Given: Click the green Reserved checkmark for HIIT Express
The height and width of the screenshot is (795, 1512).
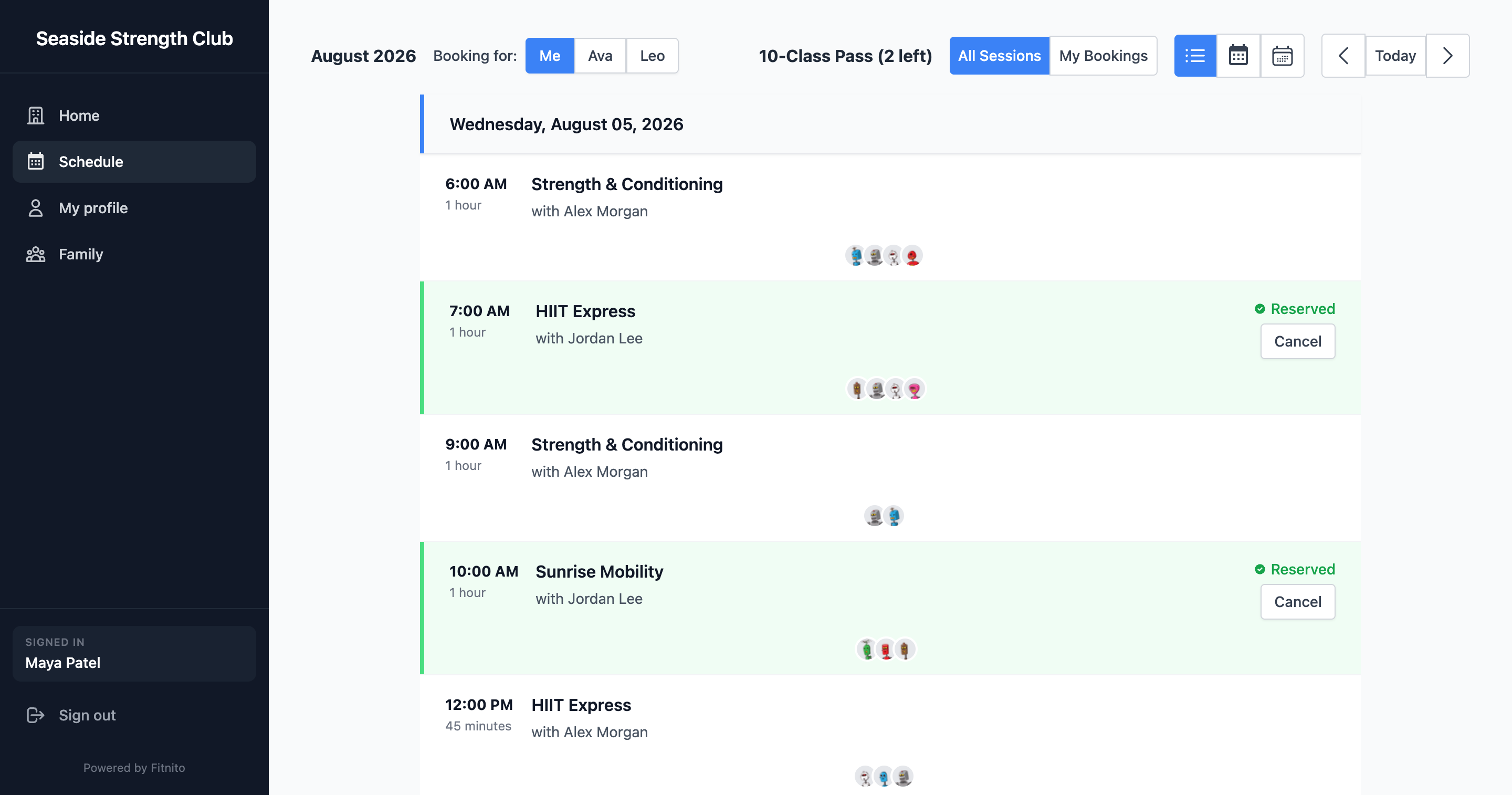Looking at the screenshot, I should 1259,309.
